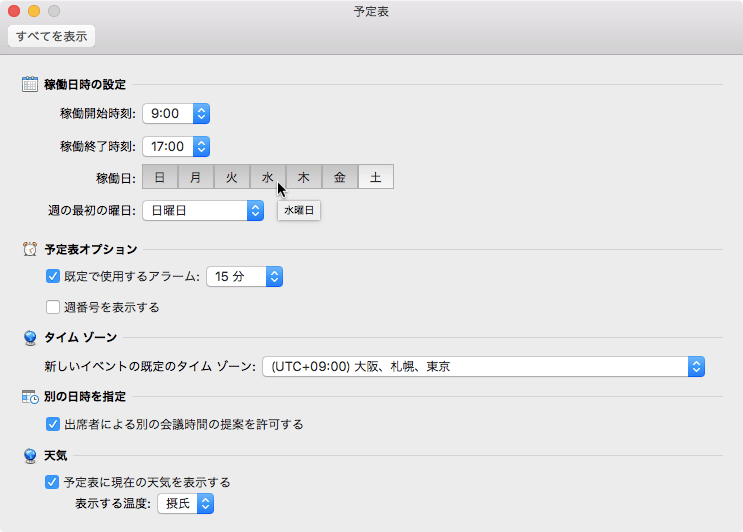Open the (UTC+09:00) 大阪、札幌、東京 time zone dropdown
The image size is (743, 532).
coord(483,367)
